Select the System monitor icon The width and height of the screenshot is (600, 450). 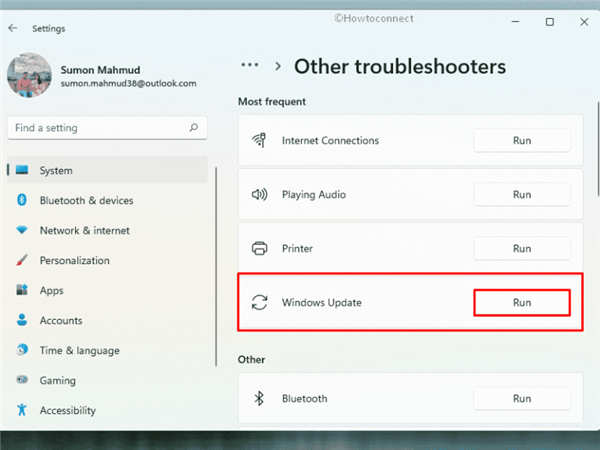pyautogui.click(x=22, y=170)
